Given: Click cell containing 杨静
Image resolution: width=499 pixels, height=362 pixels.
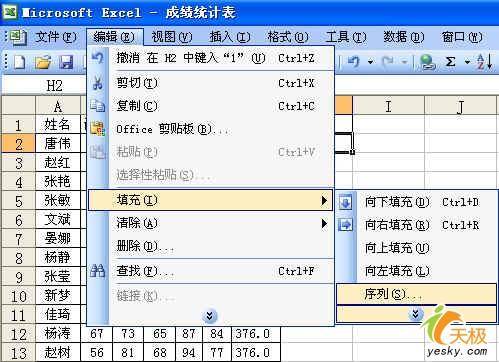Looking at the screenshot, I should tap(58, 258).
